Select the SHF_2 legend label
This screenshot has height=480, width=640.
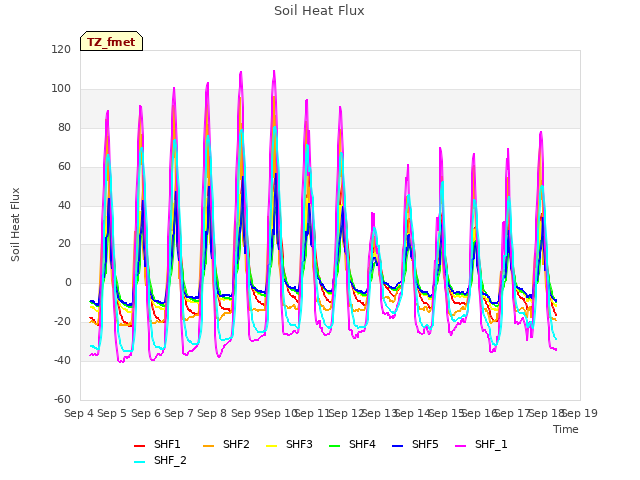pos(170,460)
